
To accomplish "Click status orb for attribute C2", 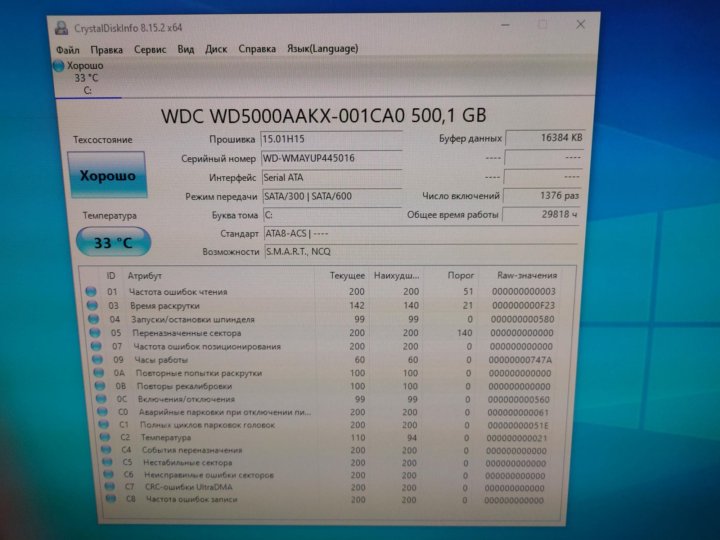I will pyautogui.click(x=105, y=437).
